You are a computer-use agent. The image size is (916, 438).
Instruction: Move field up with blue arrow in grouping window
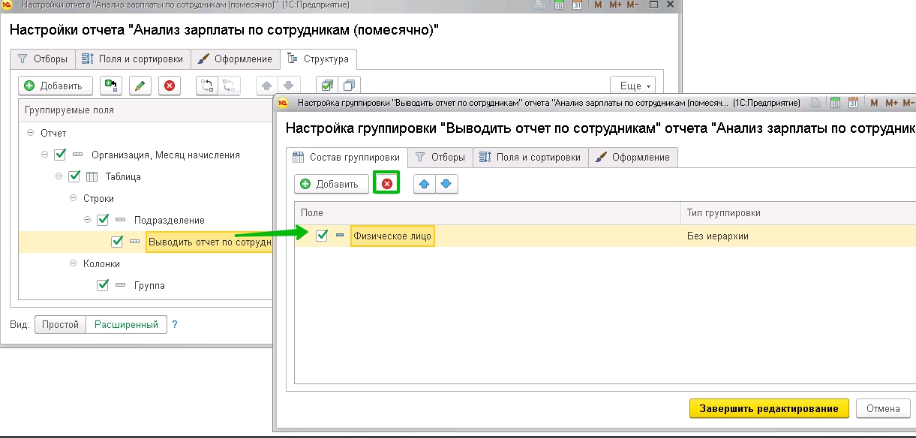(x=425, y=184)
